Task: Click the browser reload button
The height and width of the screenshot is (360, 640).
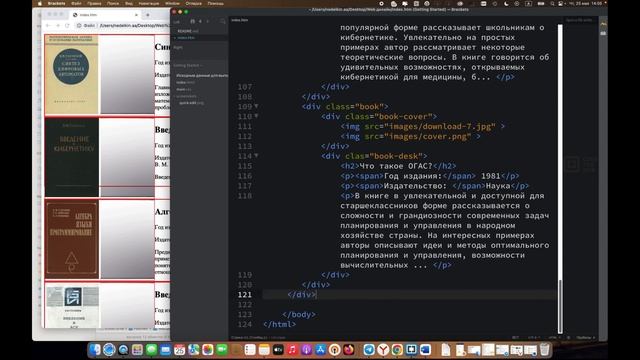Action: (67, 25)
